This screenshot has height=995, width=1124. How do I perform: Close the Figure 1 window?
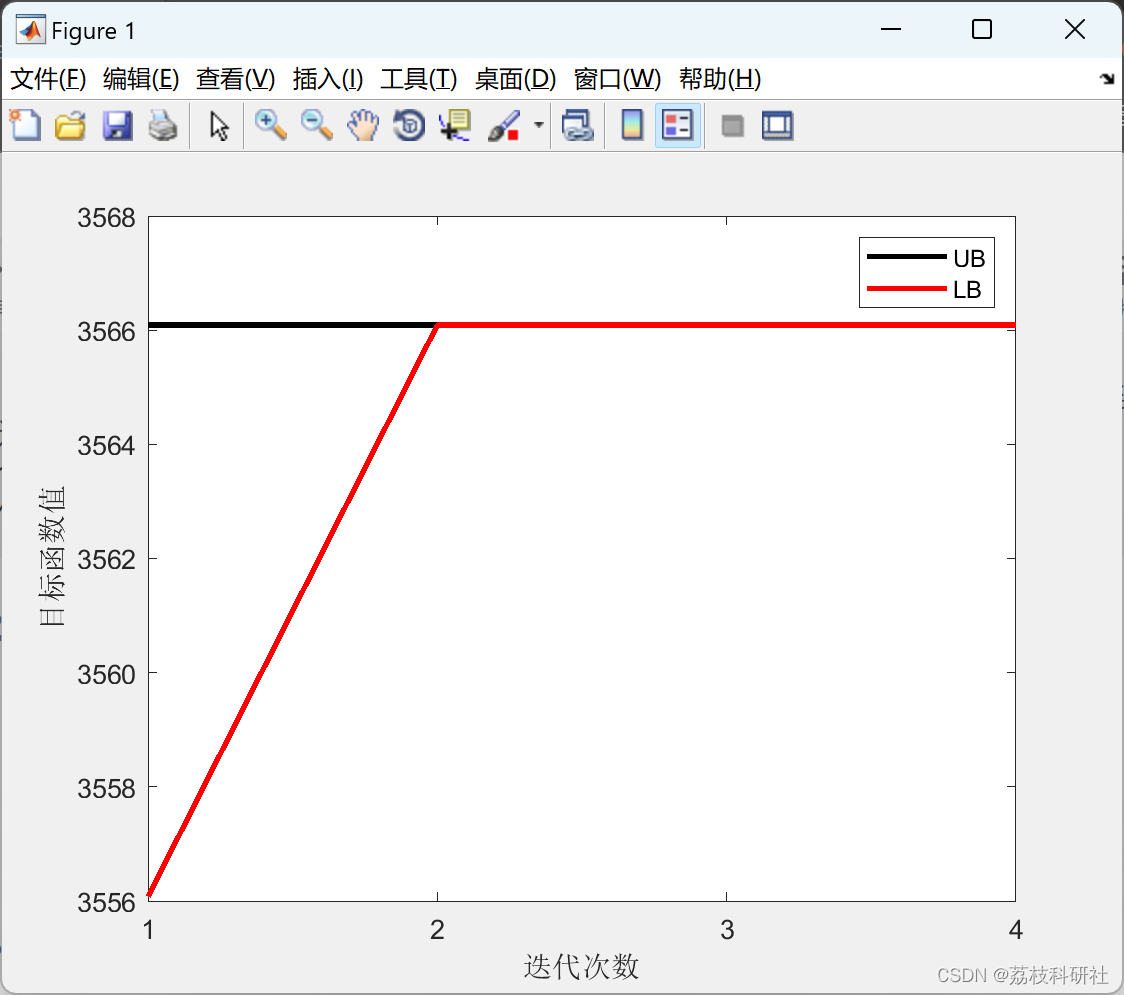[x=1075, y=29]
